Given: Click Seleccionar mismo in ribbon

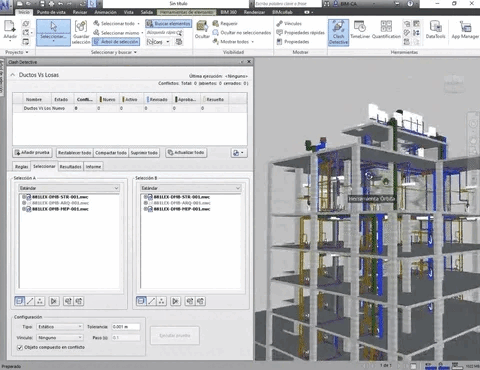Looking at the screenshot, I should [118, 33].
